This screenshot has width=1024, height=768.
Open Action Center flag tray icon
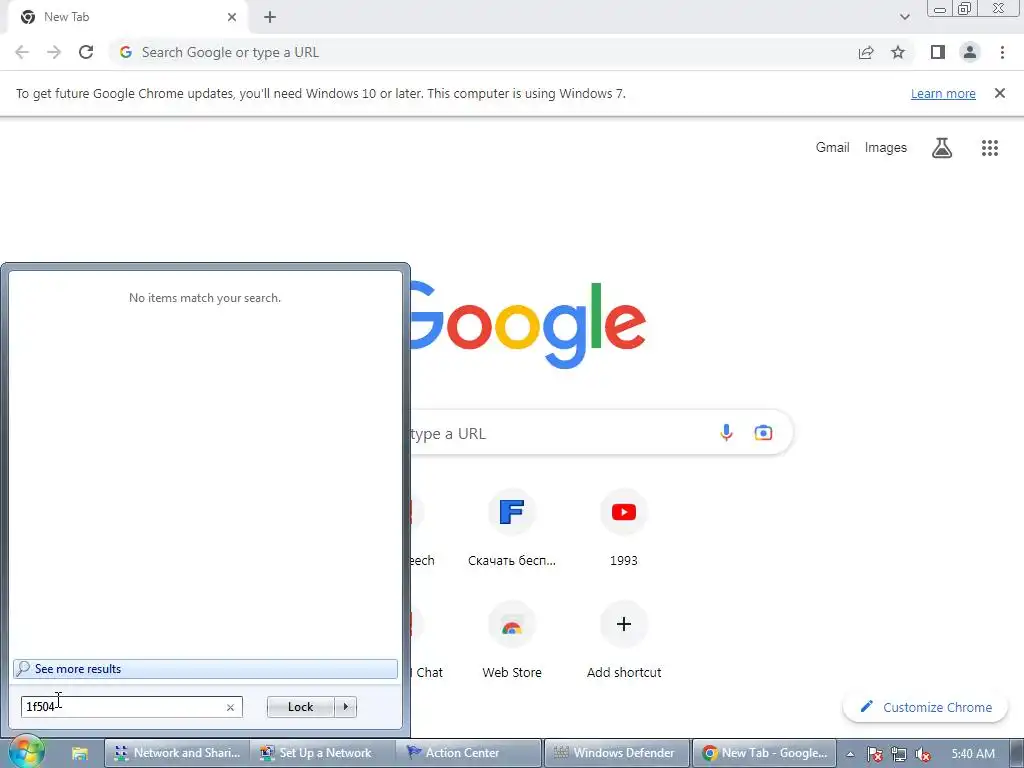[874, 754]
